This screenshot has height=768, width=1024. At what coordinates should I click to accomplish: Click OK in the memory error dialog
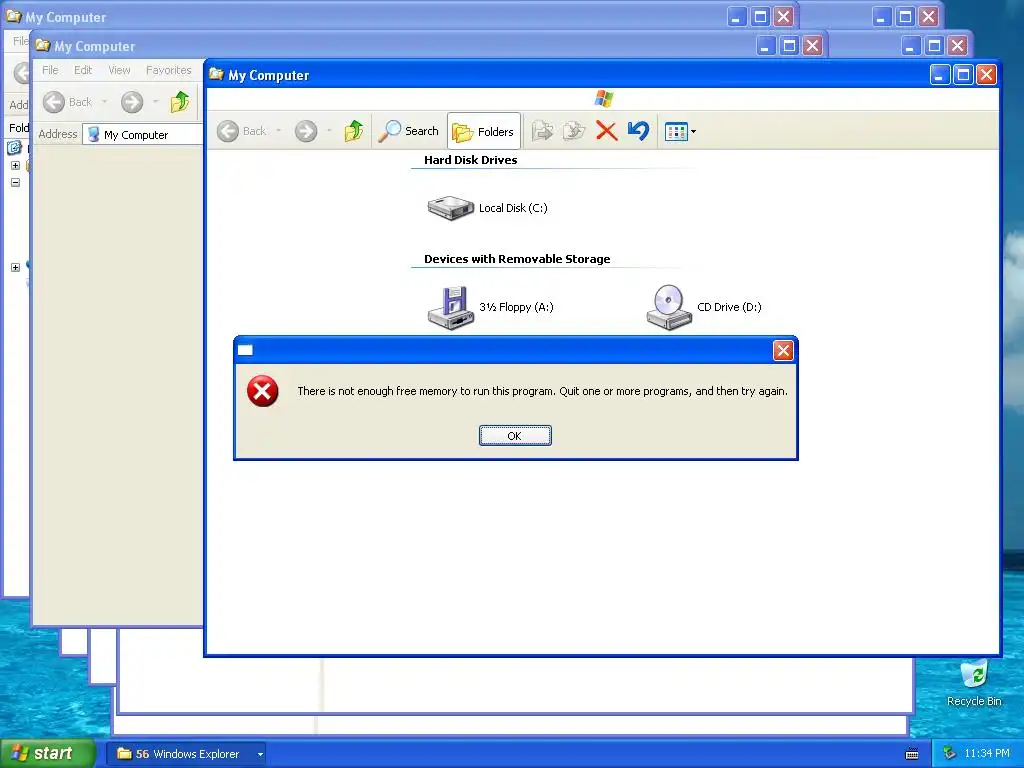pyautogui.click(x=515, y=436)
